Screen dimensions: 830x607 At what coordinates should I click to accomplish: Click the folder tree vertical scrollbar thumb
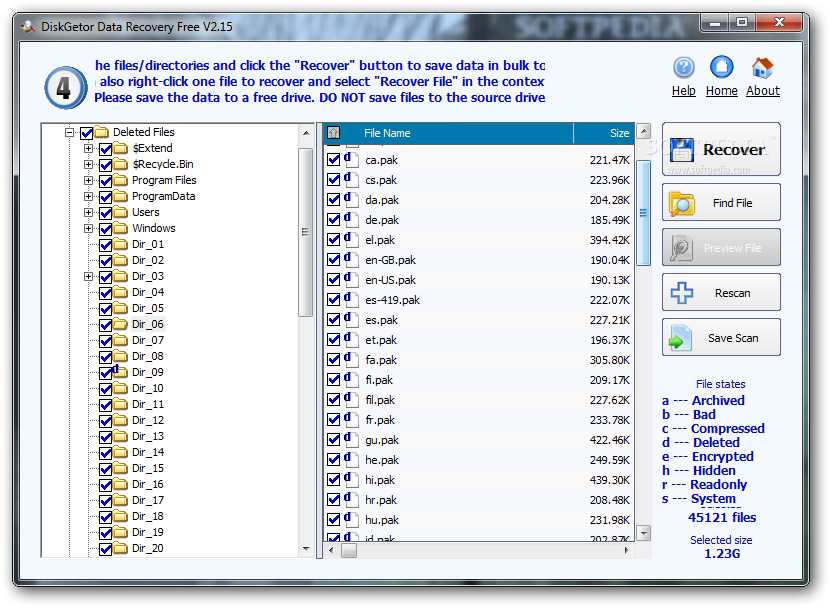pyautogui.click(x=305, y=232)
